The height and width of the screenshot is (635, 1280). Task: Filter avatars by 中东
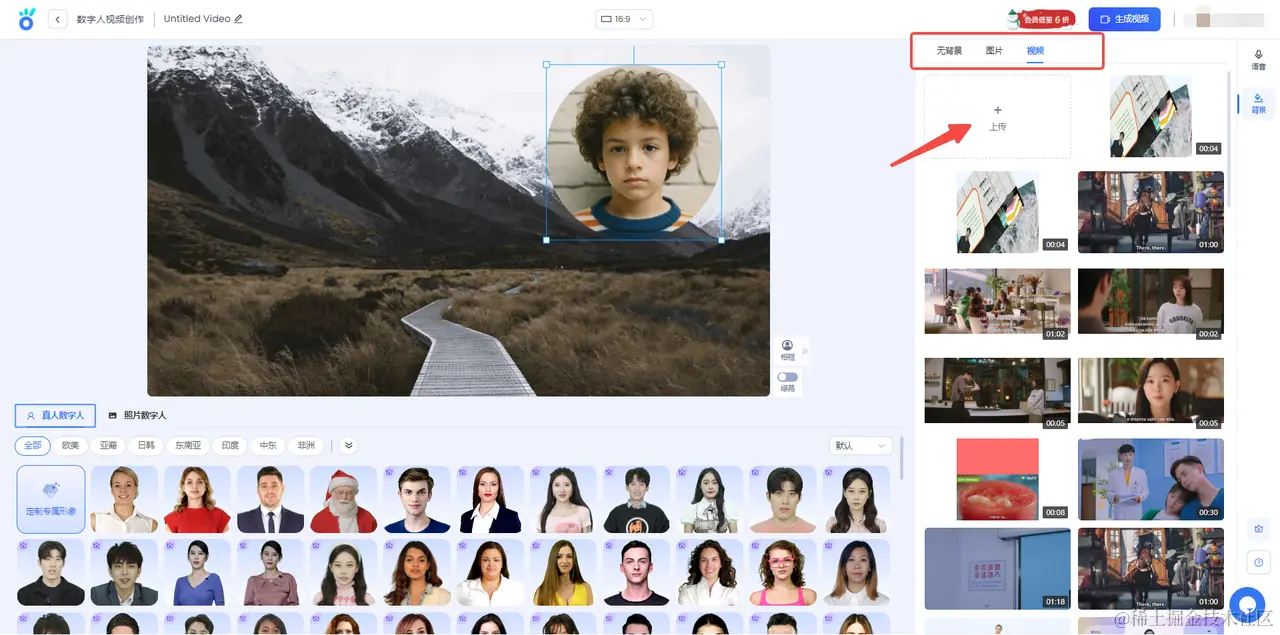tap(268, 446)
